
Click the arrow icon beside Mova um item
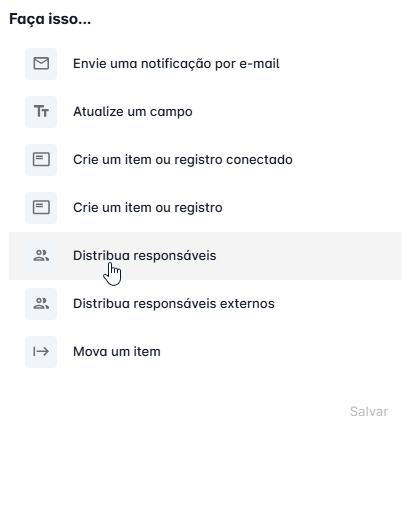point(41,352)
